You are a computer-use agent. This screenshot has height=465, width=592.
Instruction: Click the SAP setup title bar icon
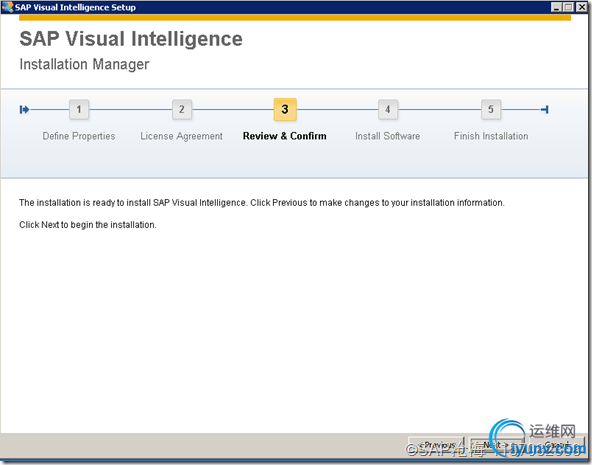click(7, 7)
